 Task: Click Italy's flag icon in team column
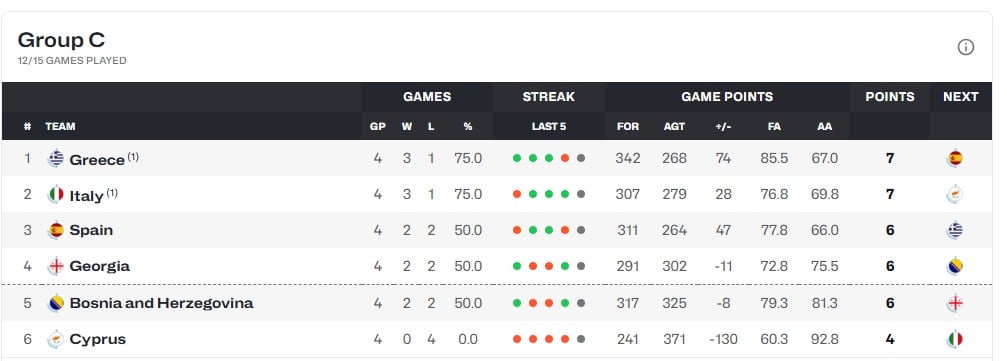56,194
